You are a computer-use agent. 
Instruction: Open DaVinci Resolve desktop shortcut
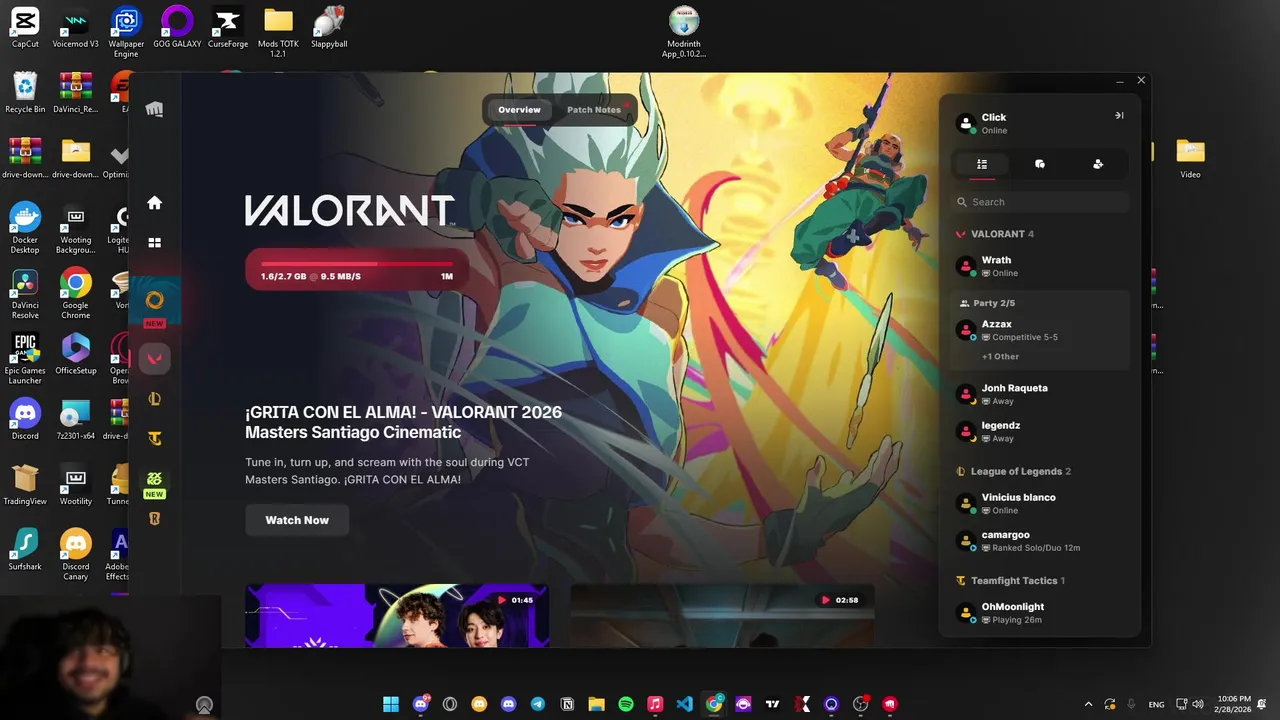coord(25,294)
